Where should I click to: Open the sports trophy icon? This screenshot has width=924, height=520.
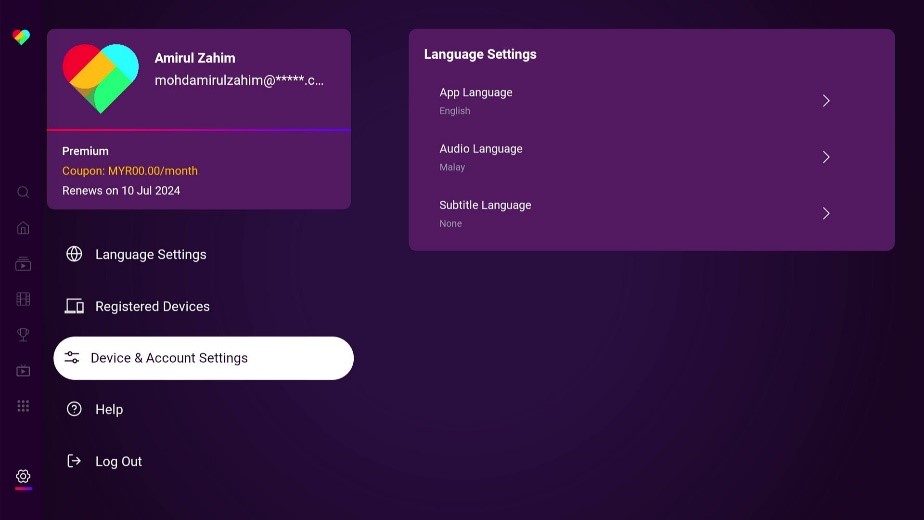(x=23, y=334)
